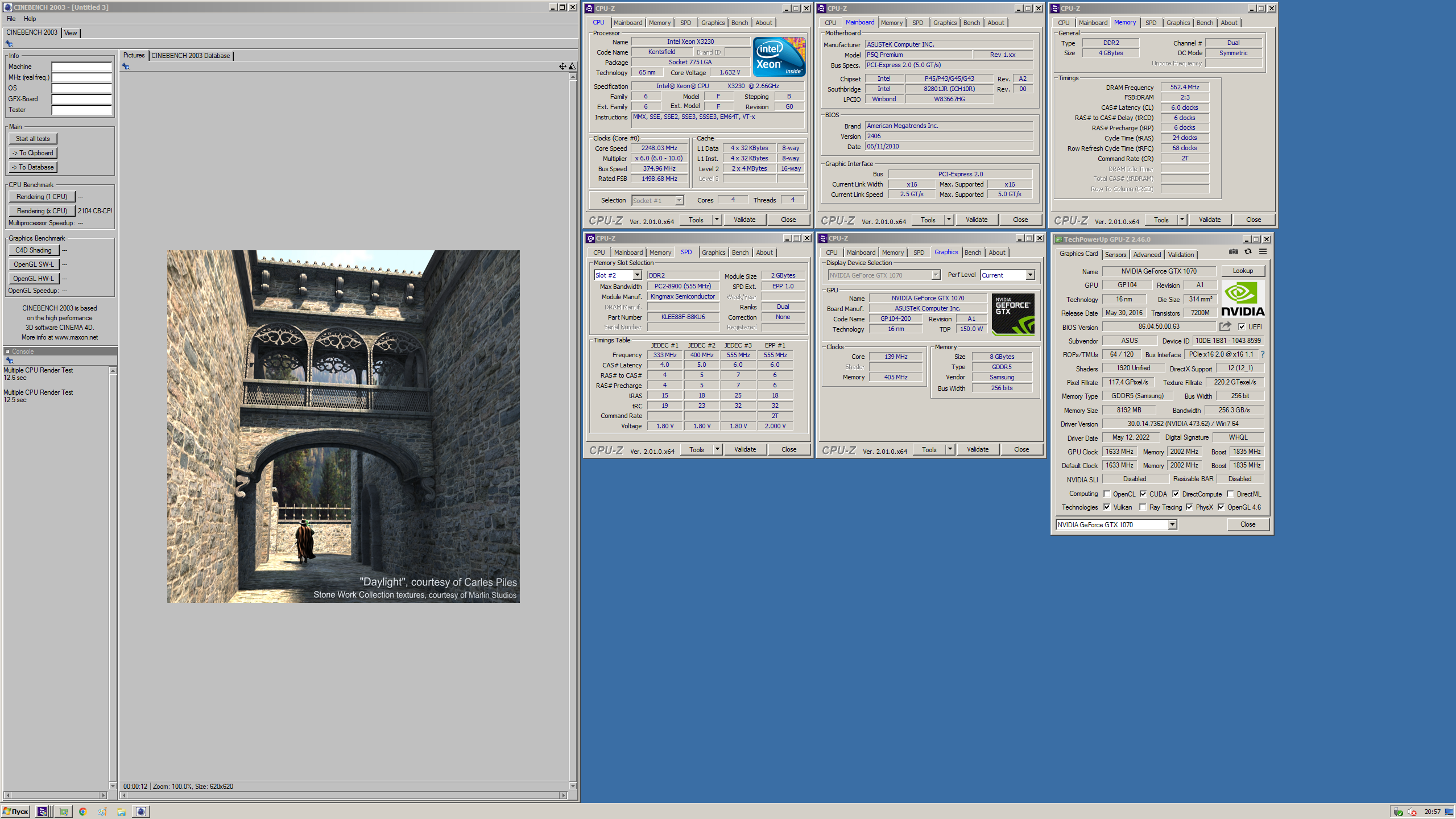This screenshot has height=819, width=1456.
Task: Toggle the UEFI checkbox in GPU-Z
Action: click(1242, 326)
